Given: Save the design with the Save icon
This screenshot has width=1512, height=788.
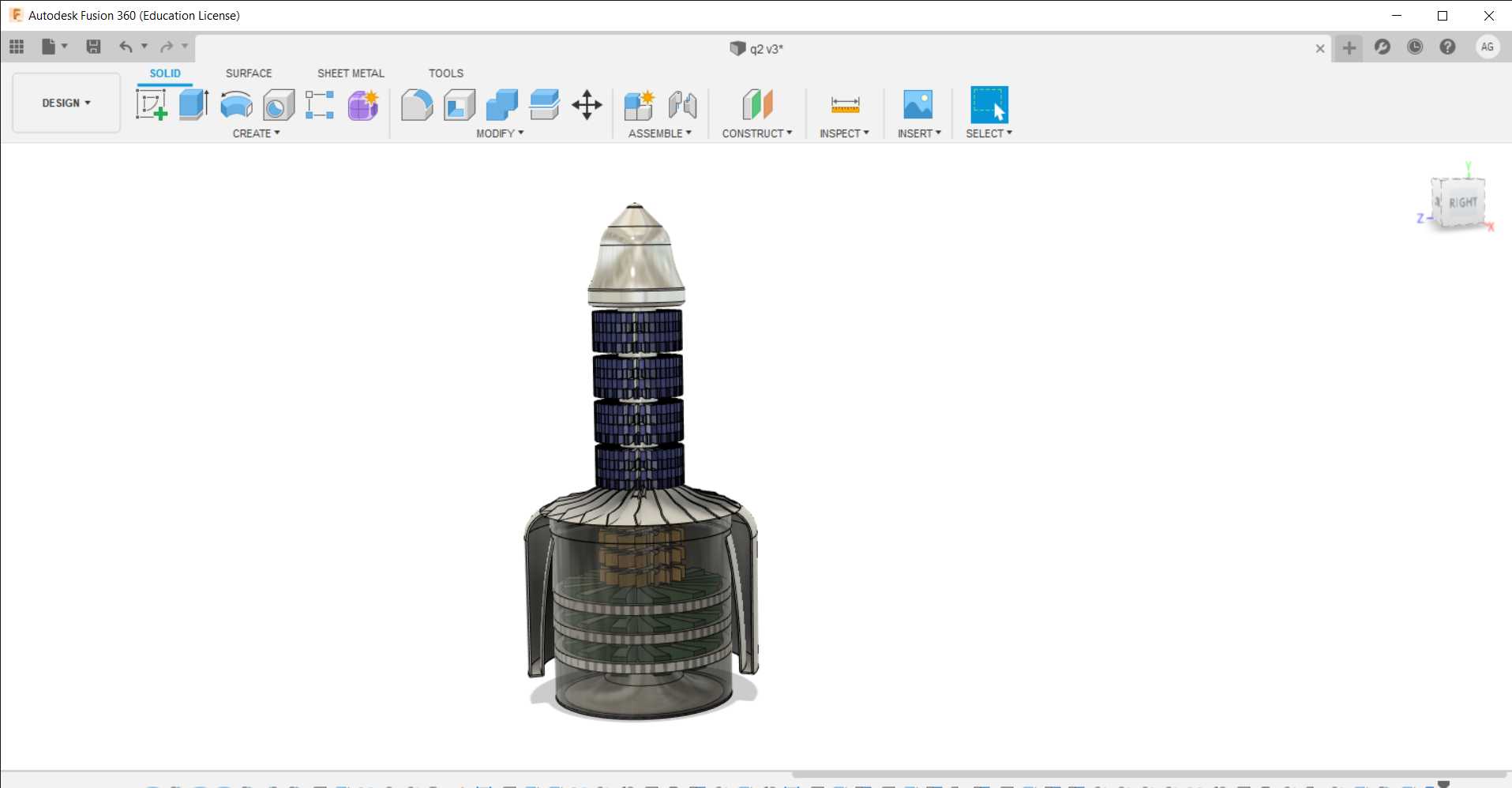Looking at the screenshot, I should [x=93, y=47].
